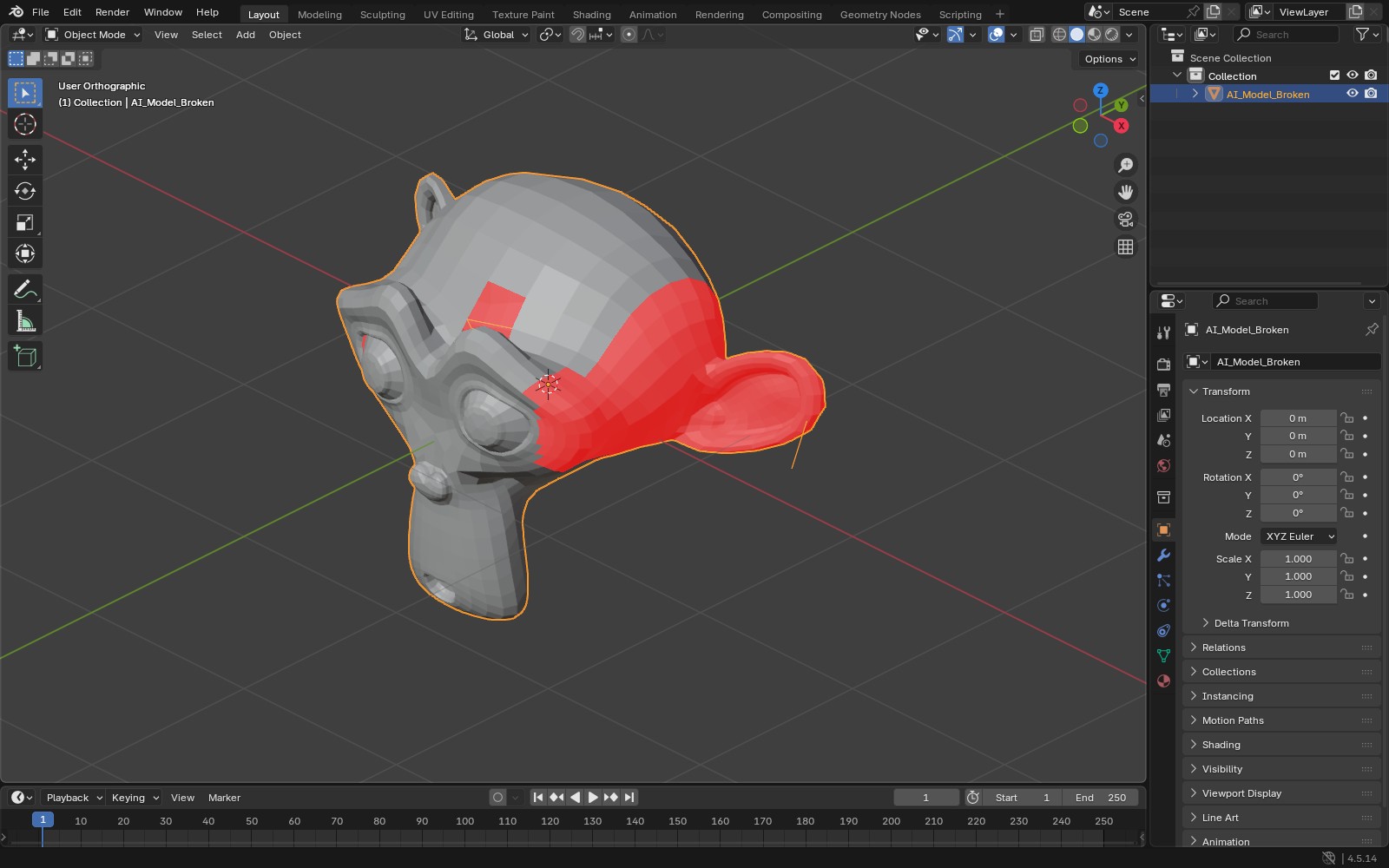
Task: Open the Global transform orientation dropdown
Action: 496,35
